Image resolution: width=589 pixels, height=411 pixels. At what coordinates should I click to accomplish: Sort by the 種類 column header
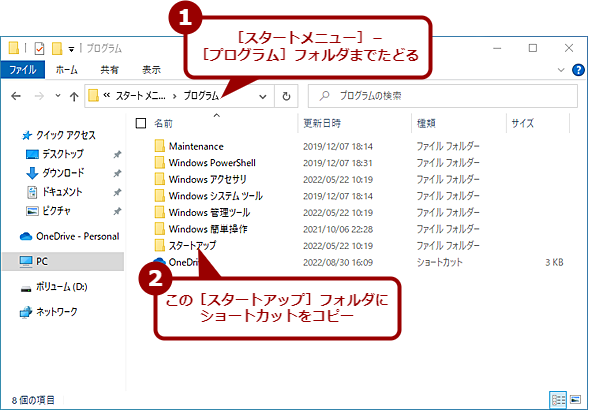[426, 123]
